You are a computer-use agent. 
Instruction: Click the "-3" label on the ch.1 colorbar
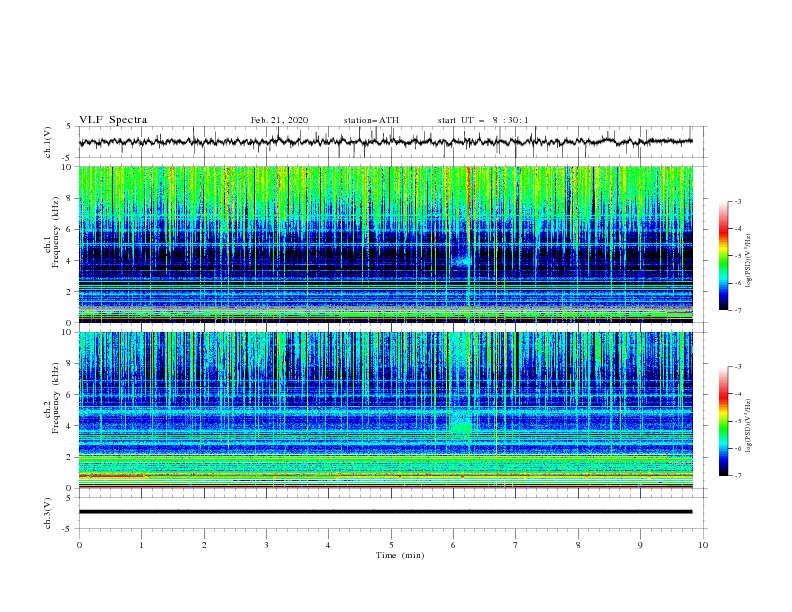(737, 201)
